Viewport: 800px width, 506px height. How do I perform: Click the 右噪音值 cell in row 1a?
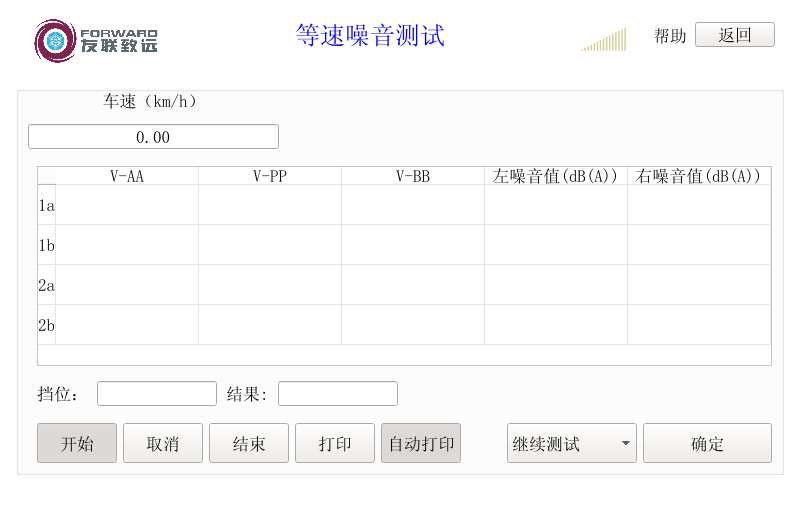coord(698,205)
